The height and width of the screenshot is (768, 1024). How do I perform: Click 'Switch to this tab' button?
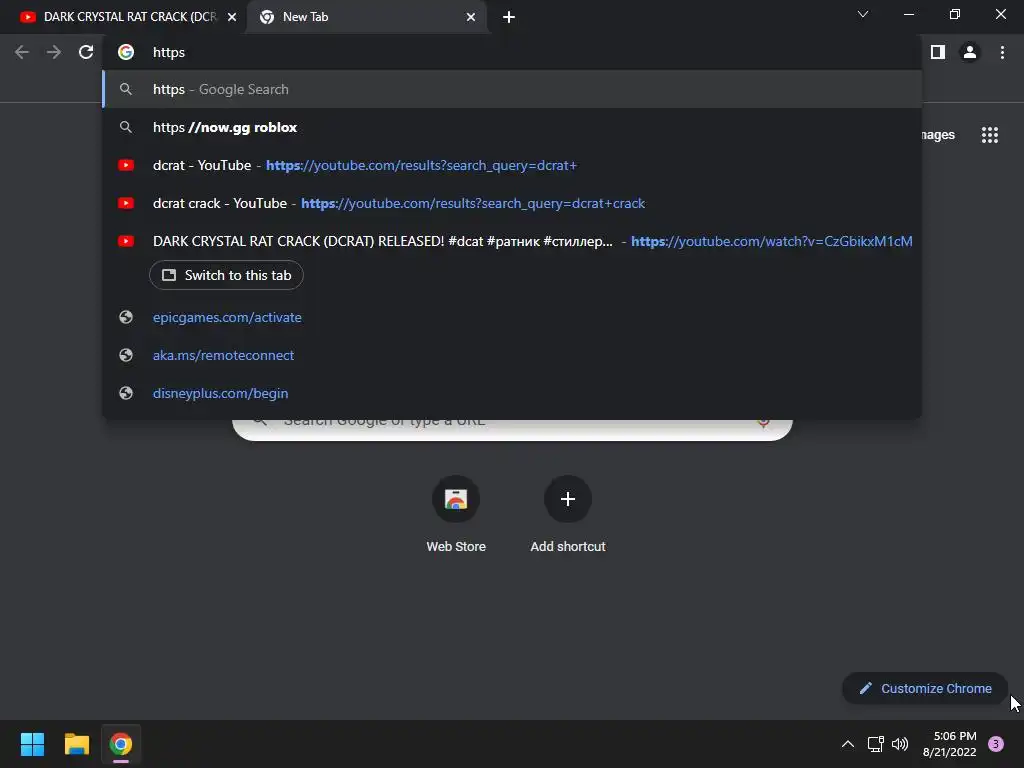coord(227,275)
